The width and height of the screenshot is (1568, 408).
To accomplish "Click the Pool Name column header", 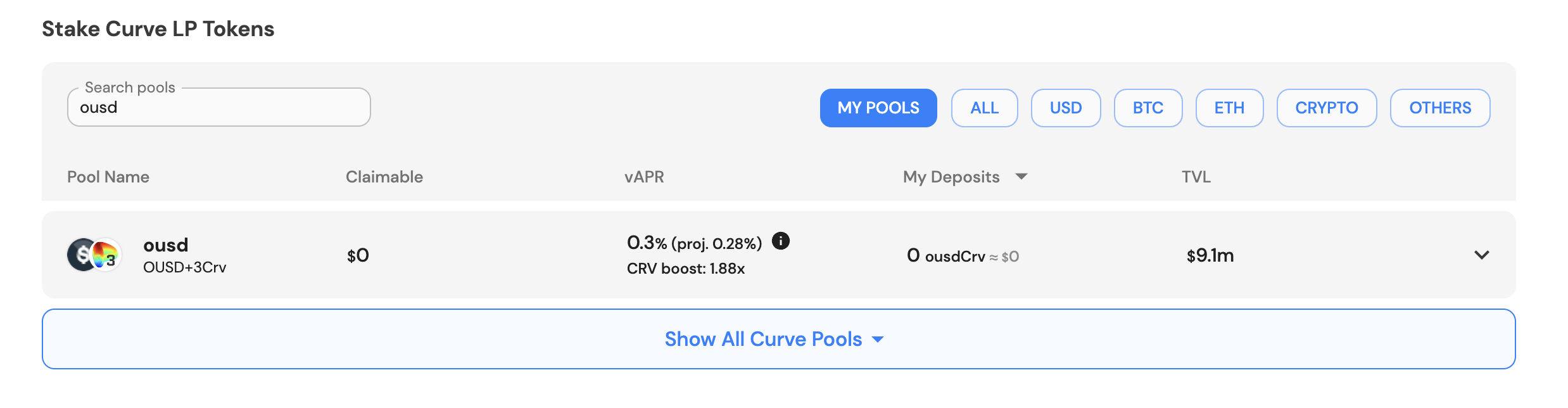I will (x=108, y=177).
